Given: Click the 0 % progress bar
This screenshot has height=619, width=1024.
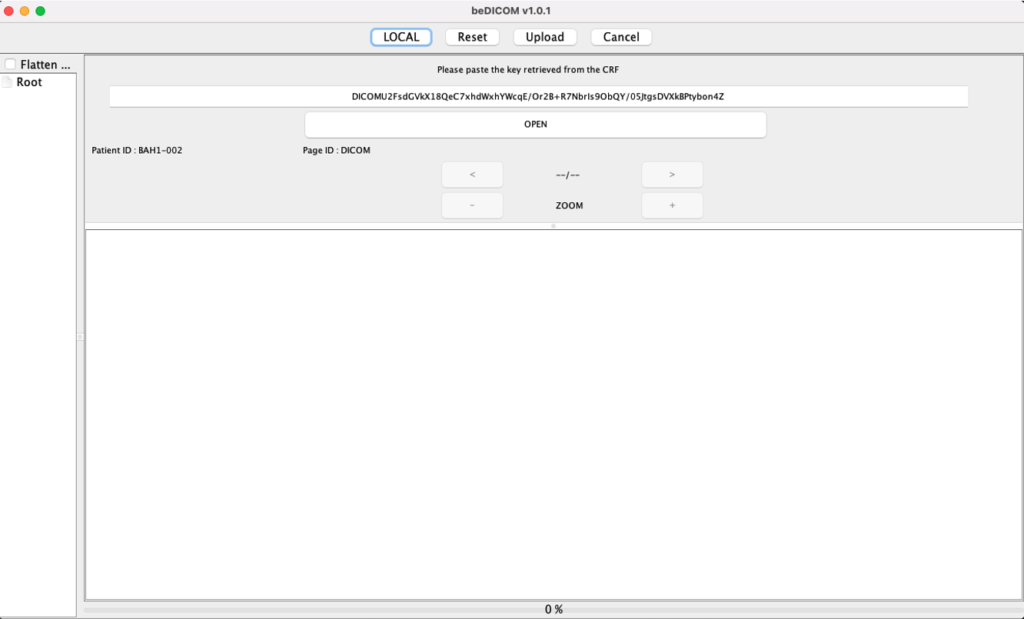Looking at the screenshot, I should tap(553, 609).
